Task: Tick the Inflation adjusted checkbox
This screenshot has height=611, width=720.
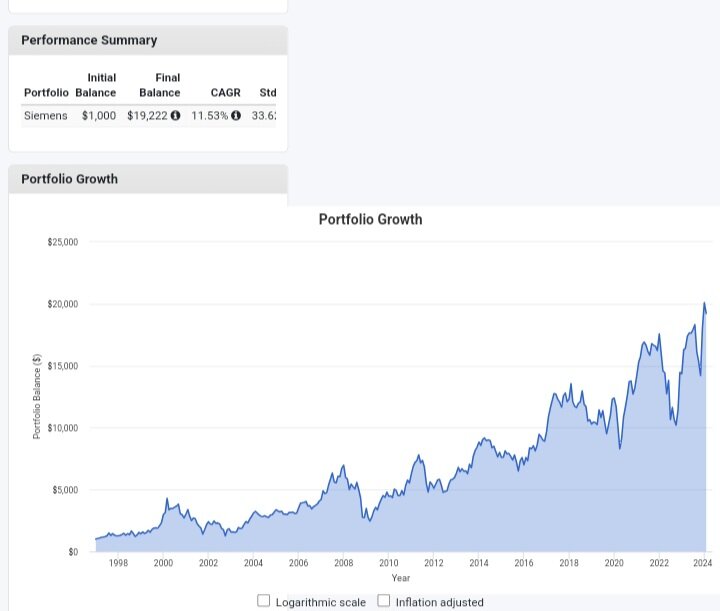Action: pyautogui.click(x=383, y=601)
